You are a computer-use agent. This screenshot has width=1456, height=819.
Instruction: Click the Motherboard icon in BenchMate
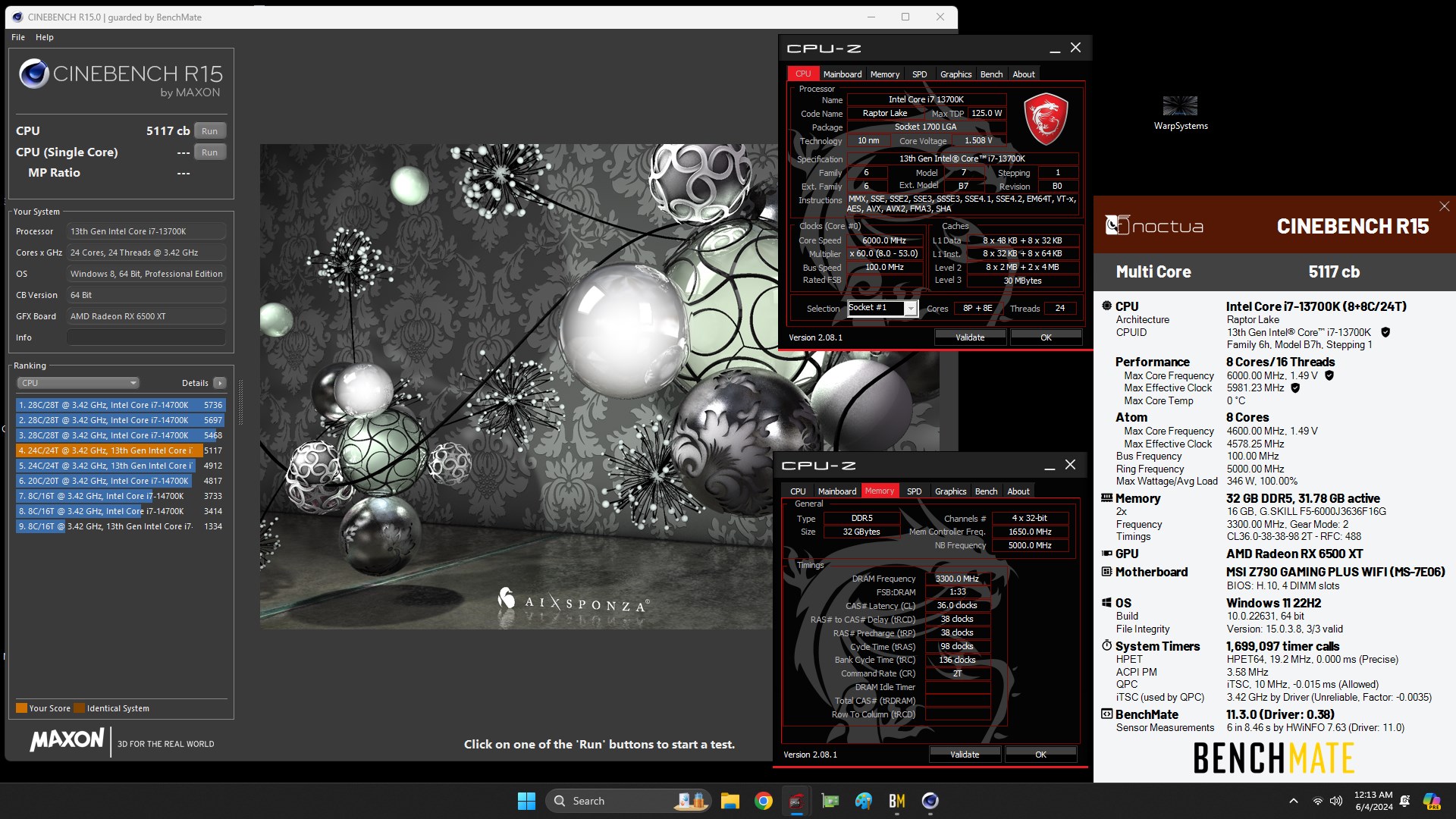[x=1107, y=572]
